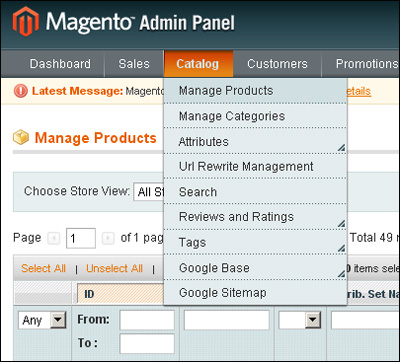
Task: Focus the page number field
Action: click(81, 238)
